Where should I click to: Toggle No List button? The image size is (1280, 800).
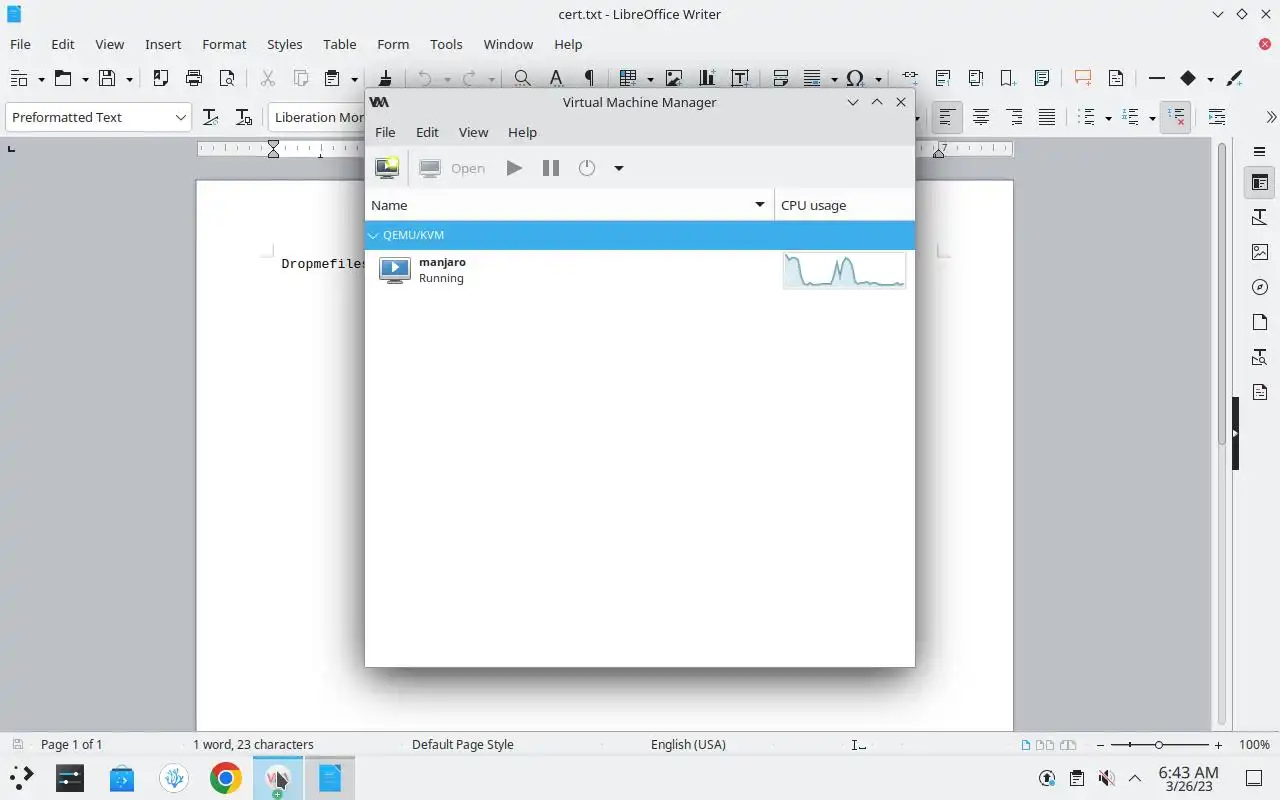(x=1176, y=117)
